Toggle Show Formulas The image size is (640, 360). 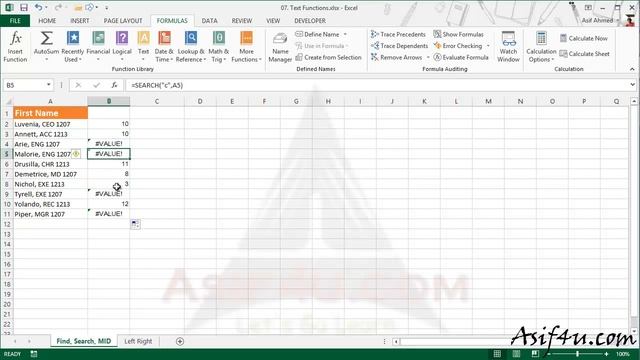point(459,34)
